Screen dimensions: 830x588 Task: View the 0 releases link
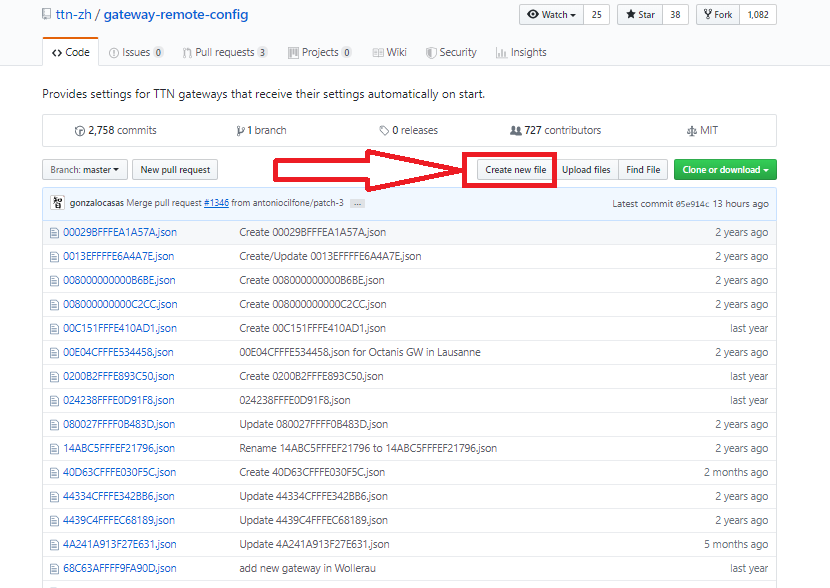tap(409, 130)
